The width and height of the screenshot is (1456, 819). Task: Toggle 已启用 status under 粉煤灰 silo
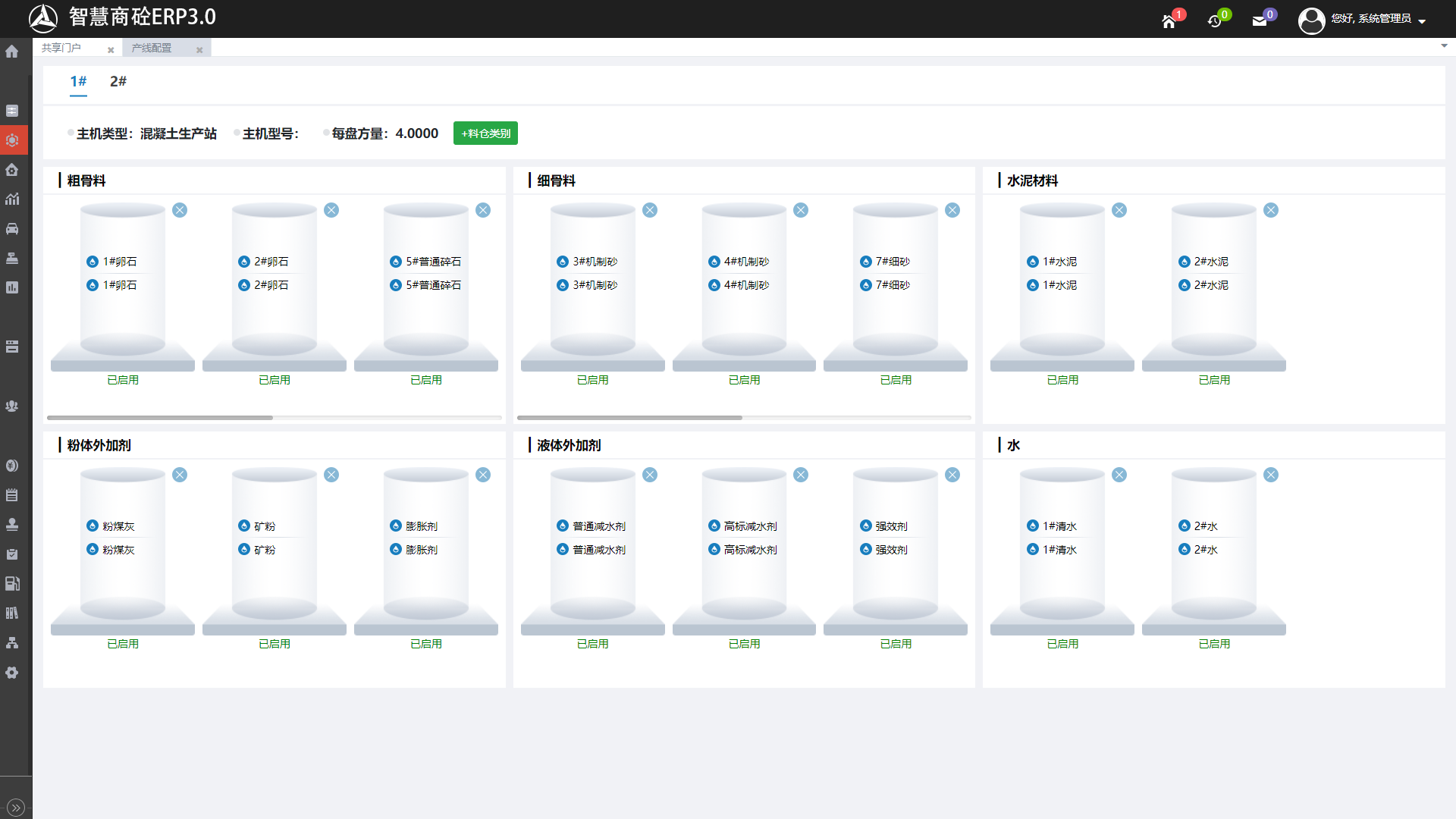123,644
